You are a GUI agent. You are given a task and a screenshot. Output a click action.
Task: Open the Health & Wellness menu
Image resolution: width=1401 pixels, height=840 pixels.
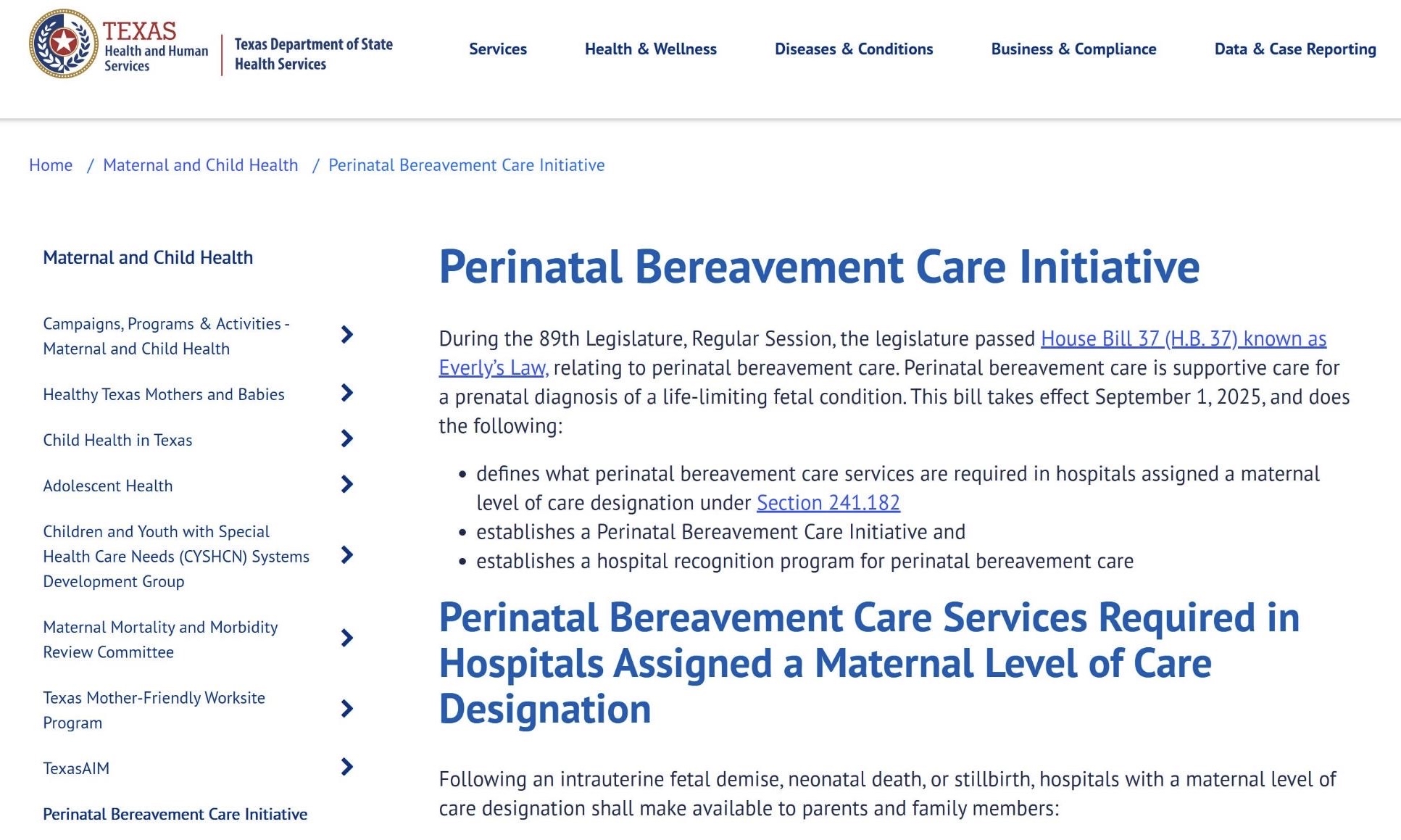tap(650, 49)
